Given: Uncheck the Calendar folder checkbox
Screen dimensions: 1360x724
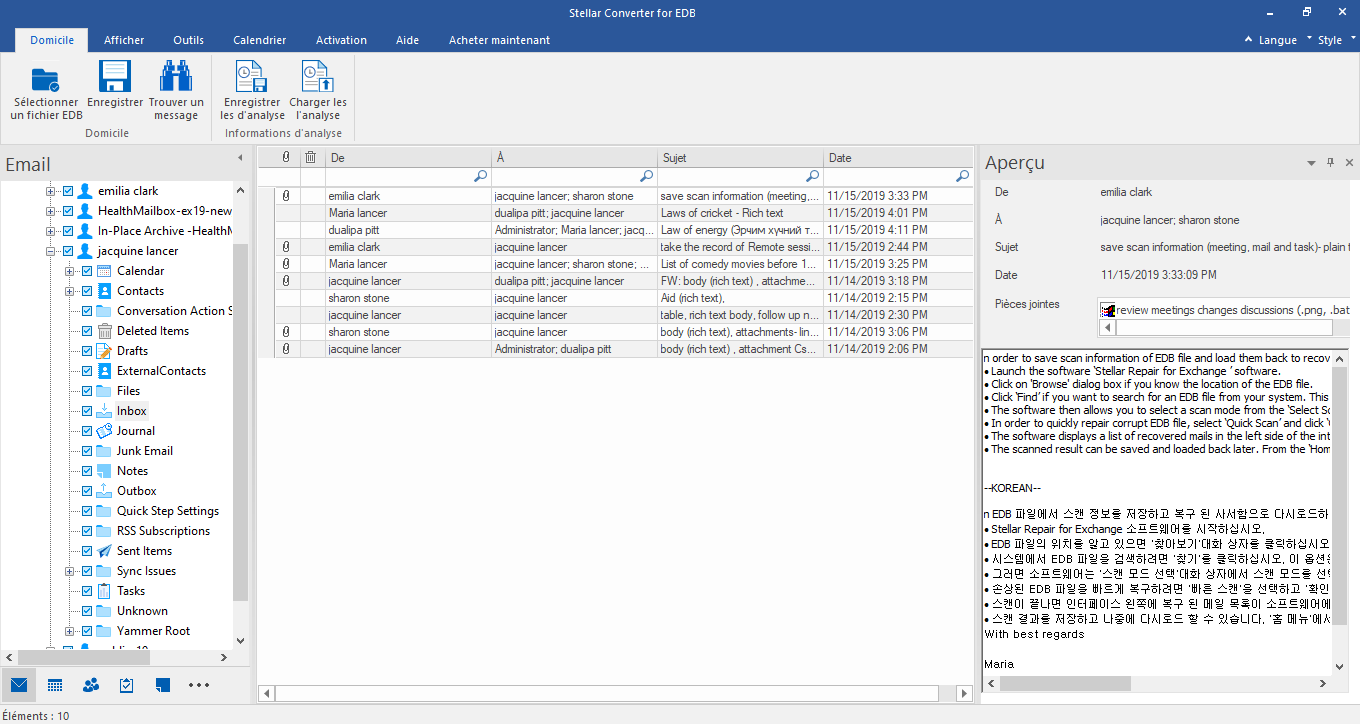Looking at the screenshot, I should click(x=87, y=271).
